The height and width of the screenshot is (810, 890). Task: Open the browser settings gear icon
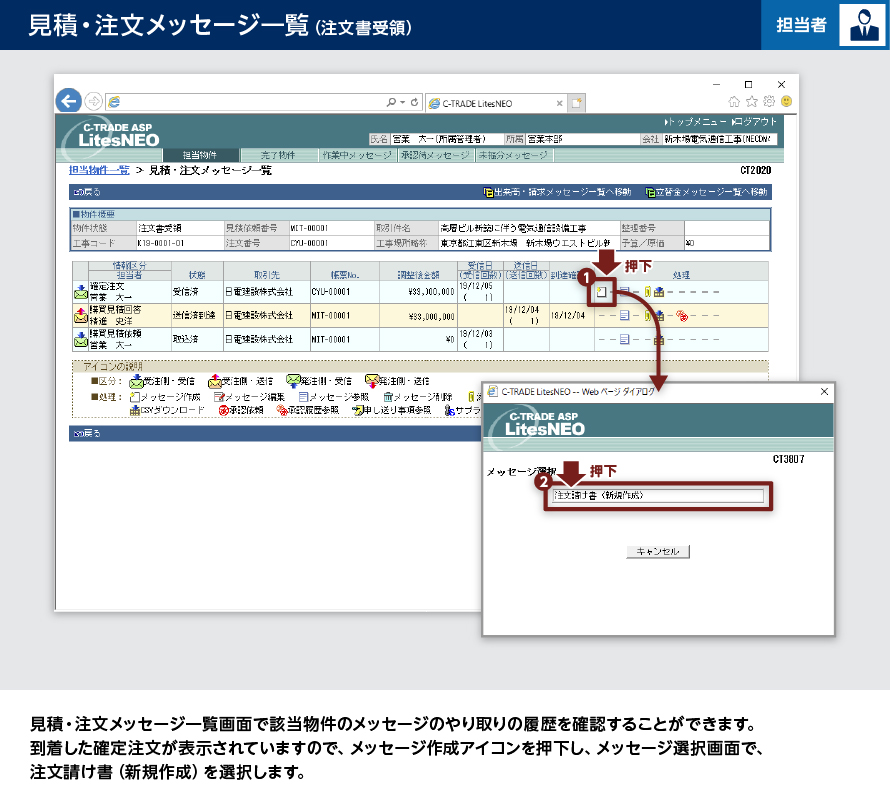[x=769, y=102]
